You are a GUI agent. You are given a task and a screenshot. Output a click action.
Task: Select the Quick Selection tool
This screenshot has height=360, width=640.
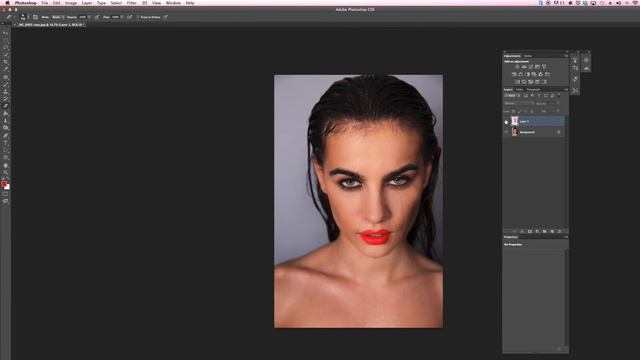[x=6, y=55]
